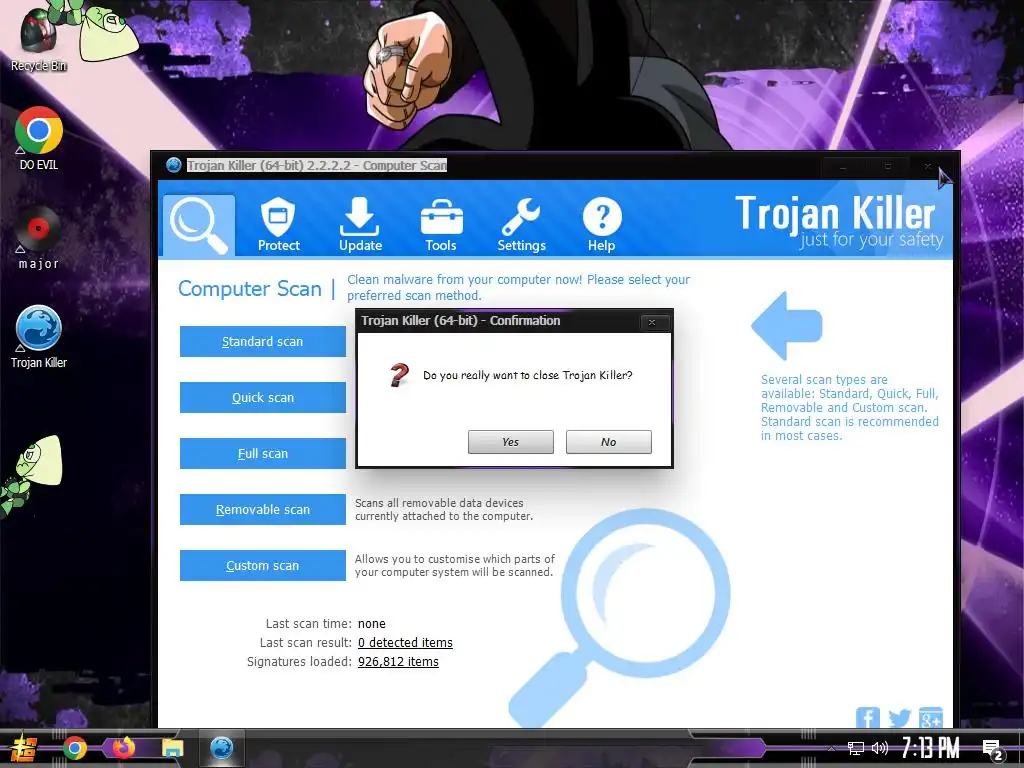This screenshot has width=1024, height=768.
Task: Confirm closing with Yes button
Action: tap(511, 442)
